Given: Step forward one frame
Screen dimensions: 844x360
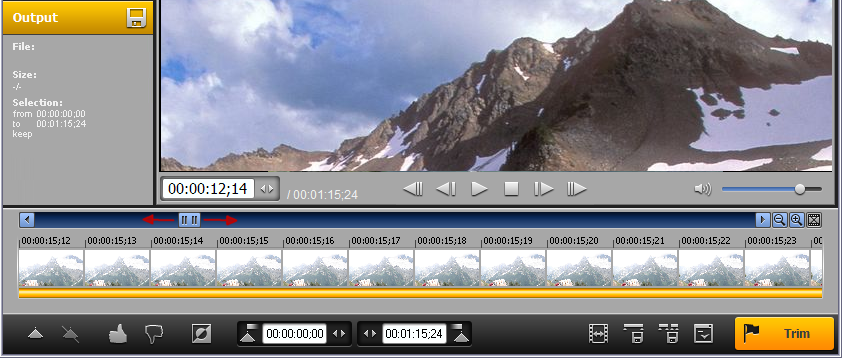Looking at the screenshot, I should coord(544,189).
